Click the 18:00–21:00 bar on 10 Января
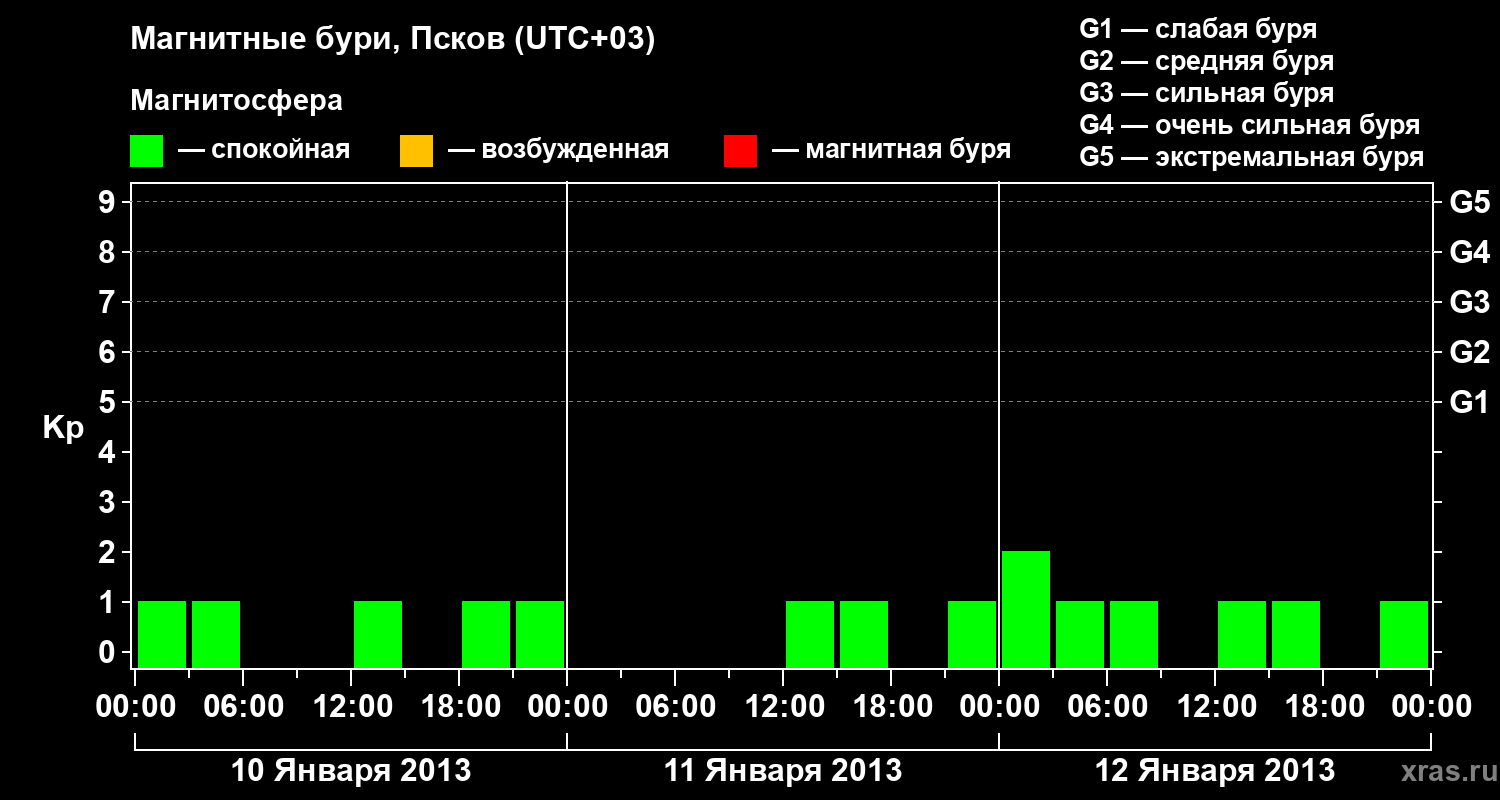 point(486,634)
